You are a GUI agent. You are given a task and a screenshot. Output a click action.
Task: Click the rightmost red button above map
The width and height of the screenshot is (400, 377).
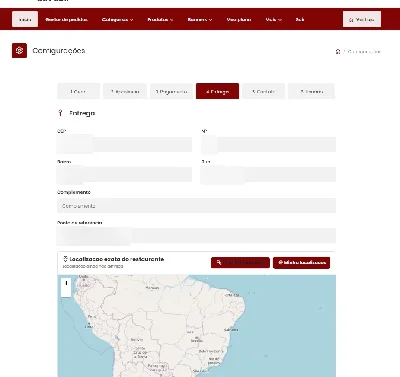coord(302,263)
